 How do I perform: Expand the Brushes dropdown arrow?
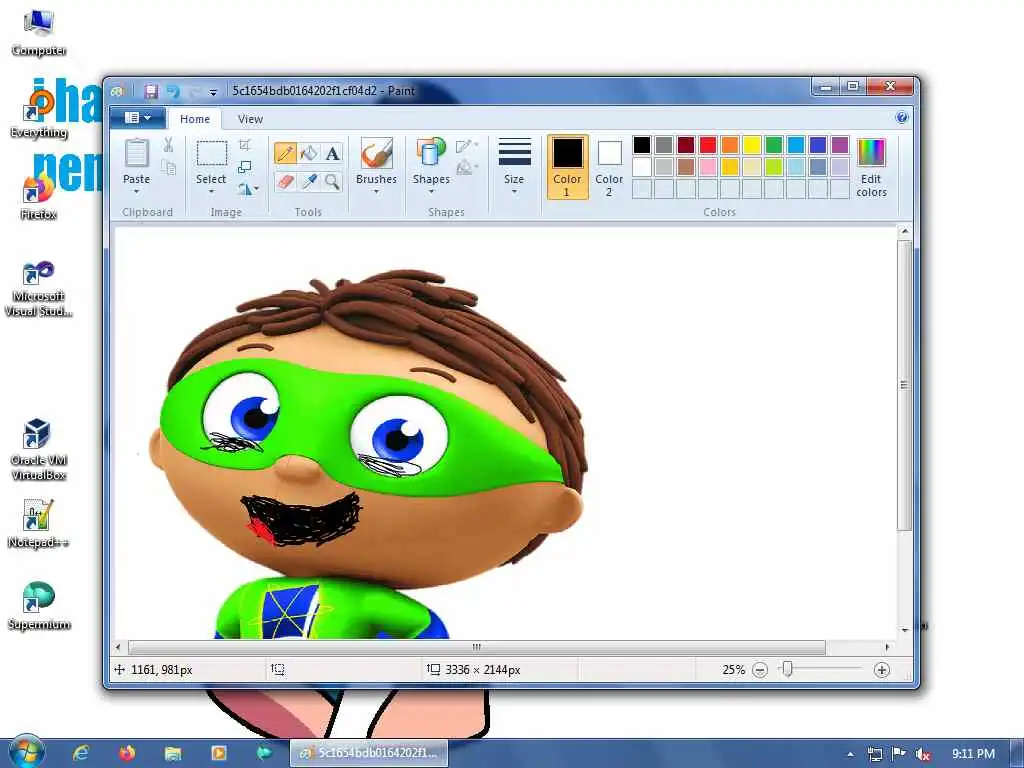[376, 191]
